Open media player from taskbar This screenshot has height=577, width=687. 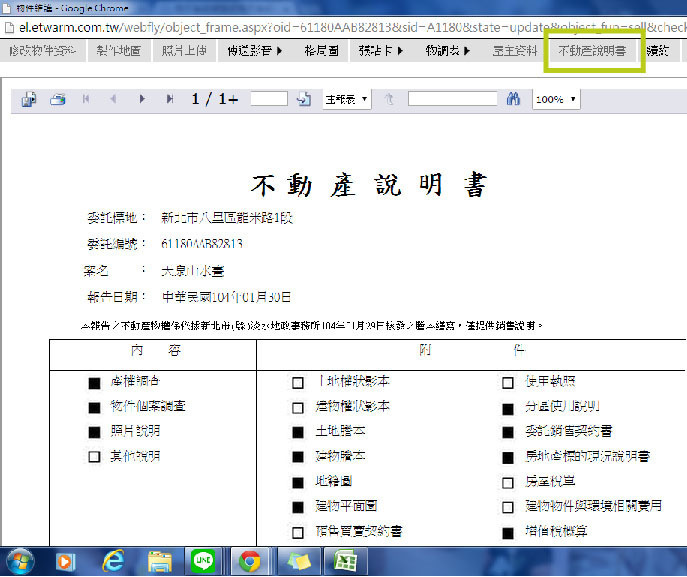pyautogui.click(x=66, y=562)
